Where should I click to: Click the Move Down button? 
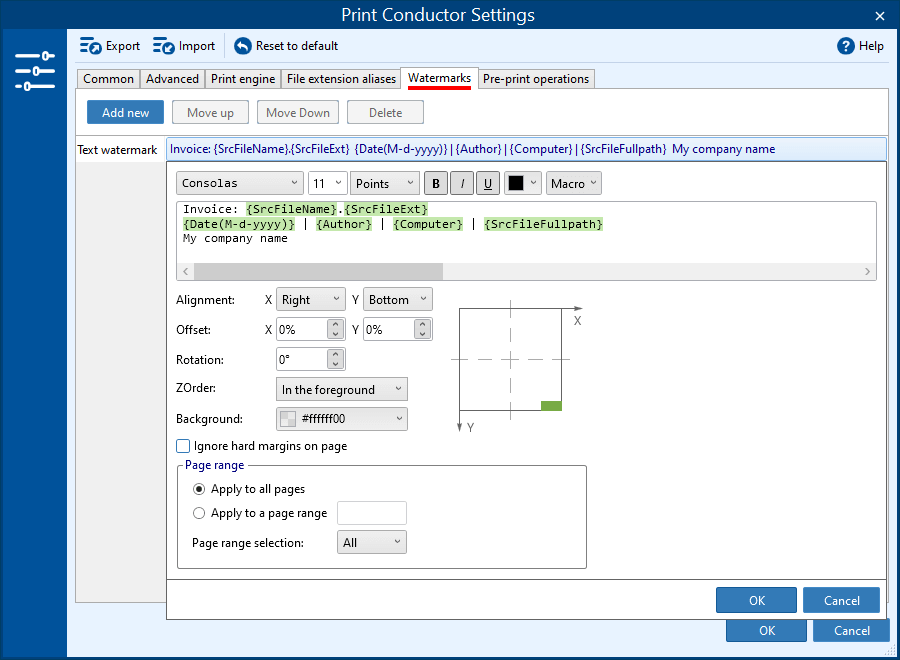(298, 112)
